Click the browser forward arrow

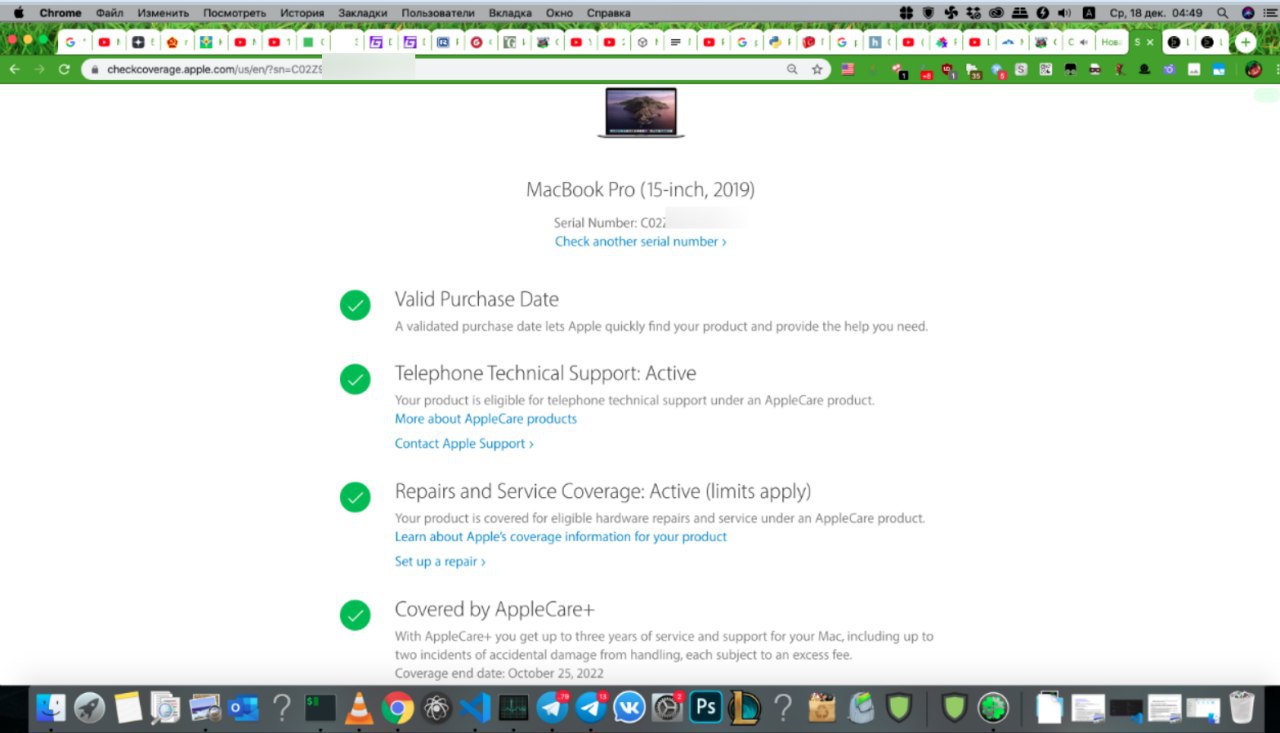pos(40,69)
